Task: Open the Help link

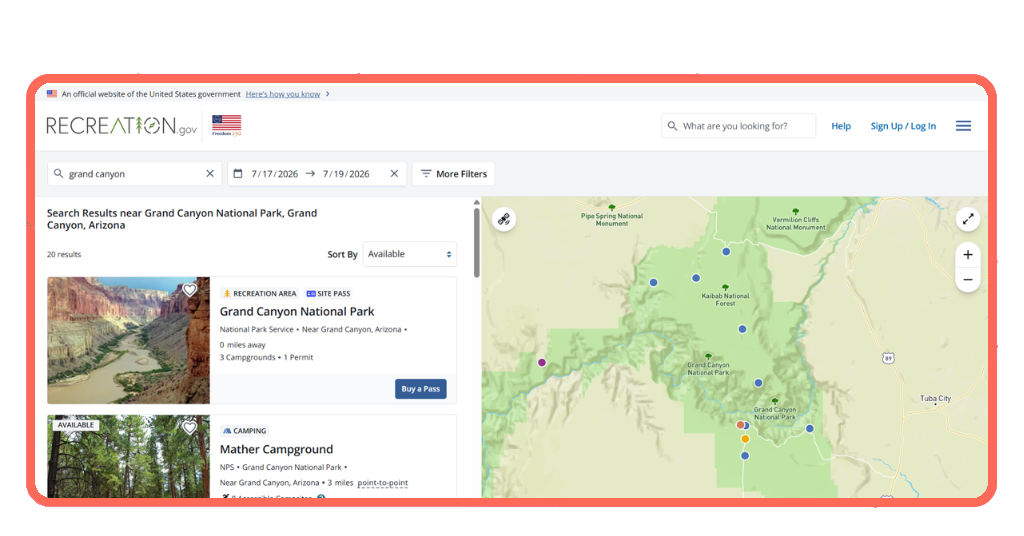Action: 841,126
